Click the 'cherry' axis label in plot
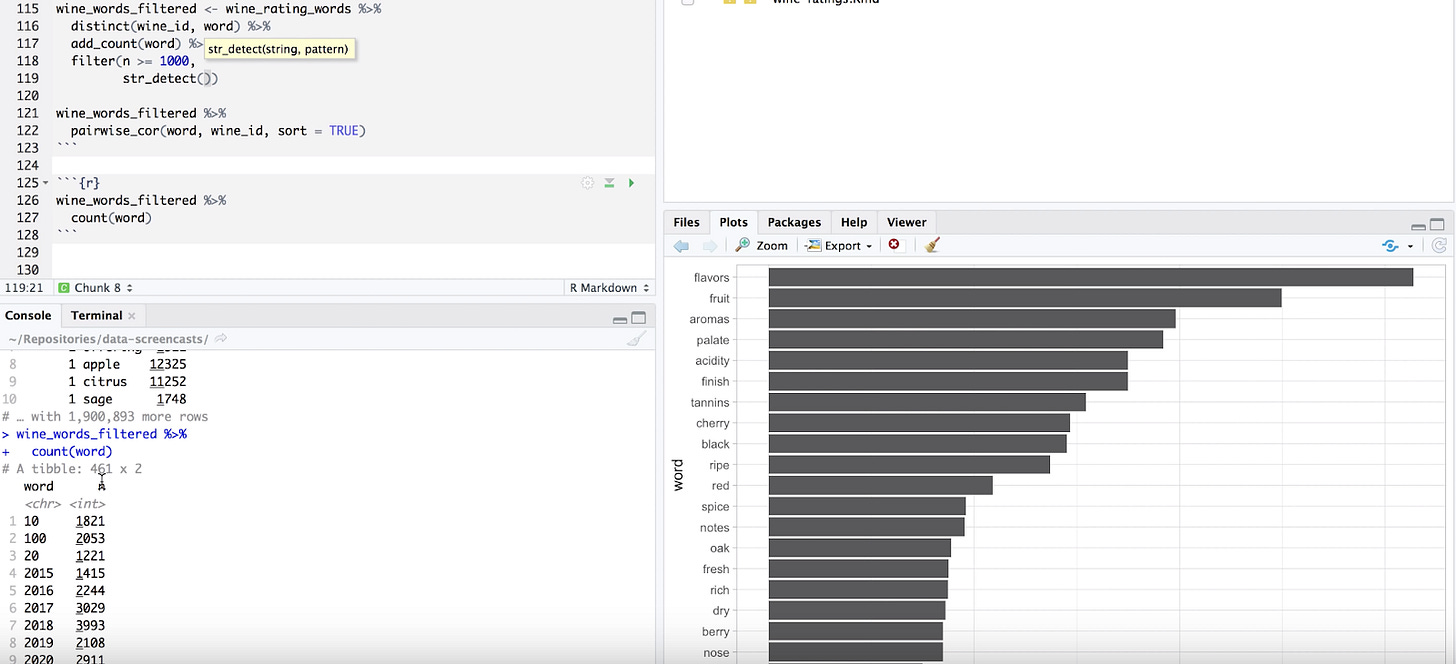 click(713, 423)
